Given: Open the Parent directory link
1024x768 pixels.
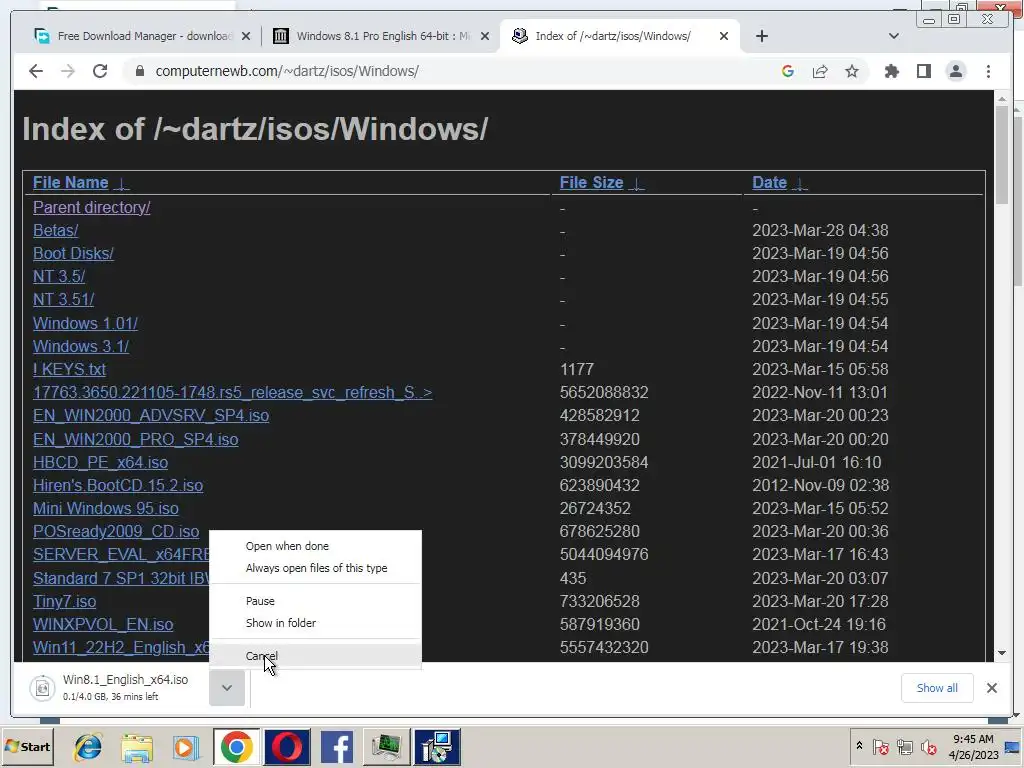Looking at the screenshot, I should click(91, 207).
